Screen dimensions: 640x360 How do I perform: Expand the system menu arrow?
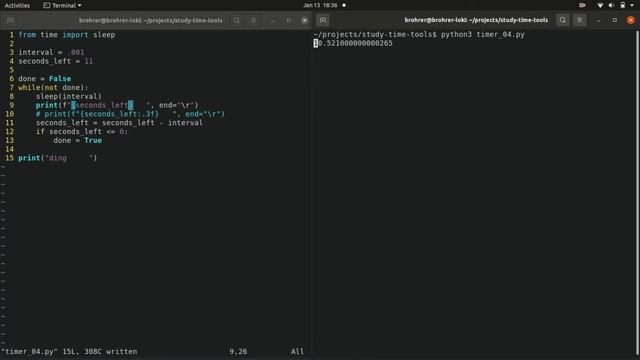tap(632, 5)
